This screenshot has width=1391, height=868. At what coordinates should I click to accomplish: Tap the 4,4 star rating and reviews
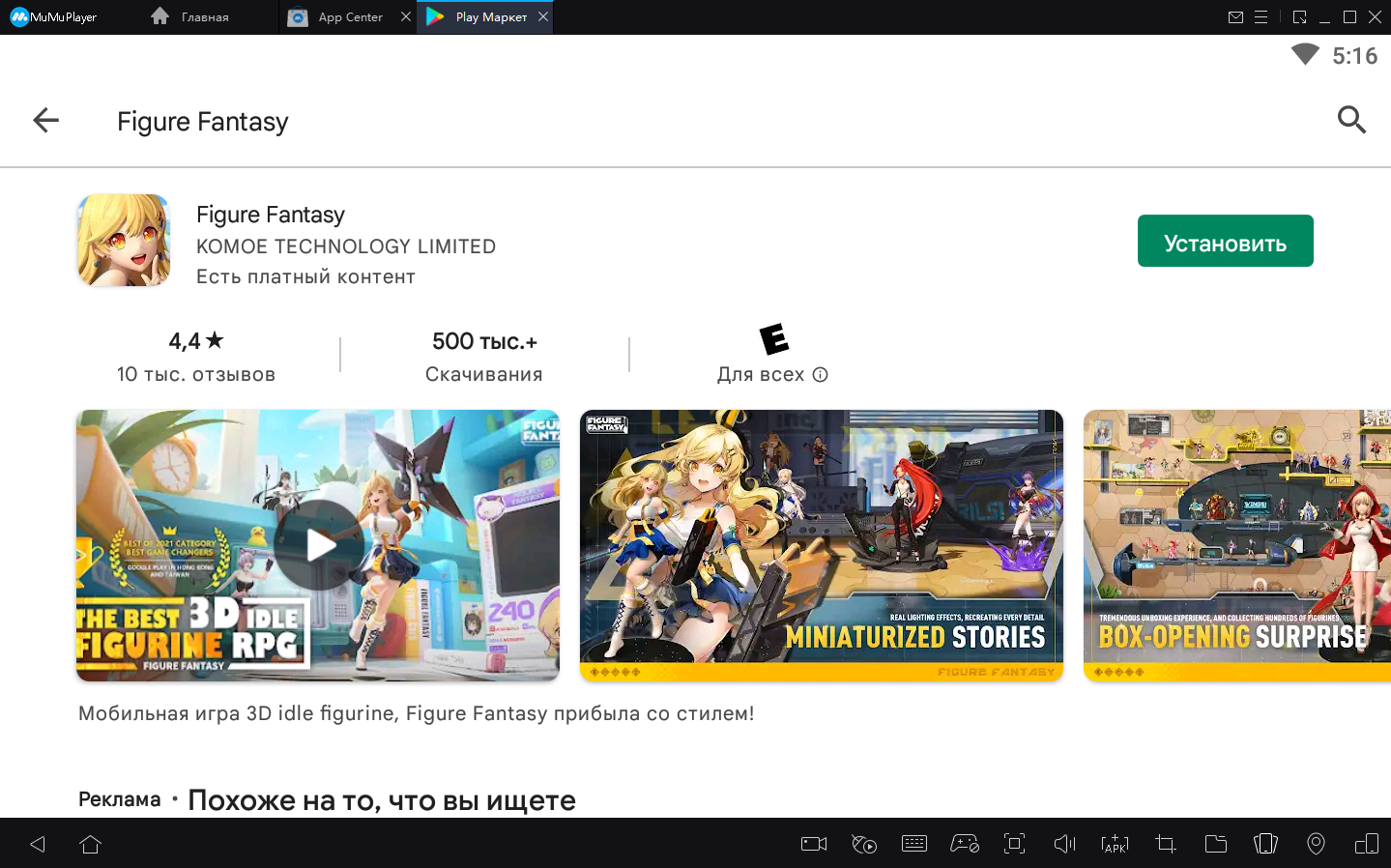(x=196, y=356)
